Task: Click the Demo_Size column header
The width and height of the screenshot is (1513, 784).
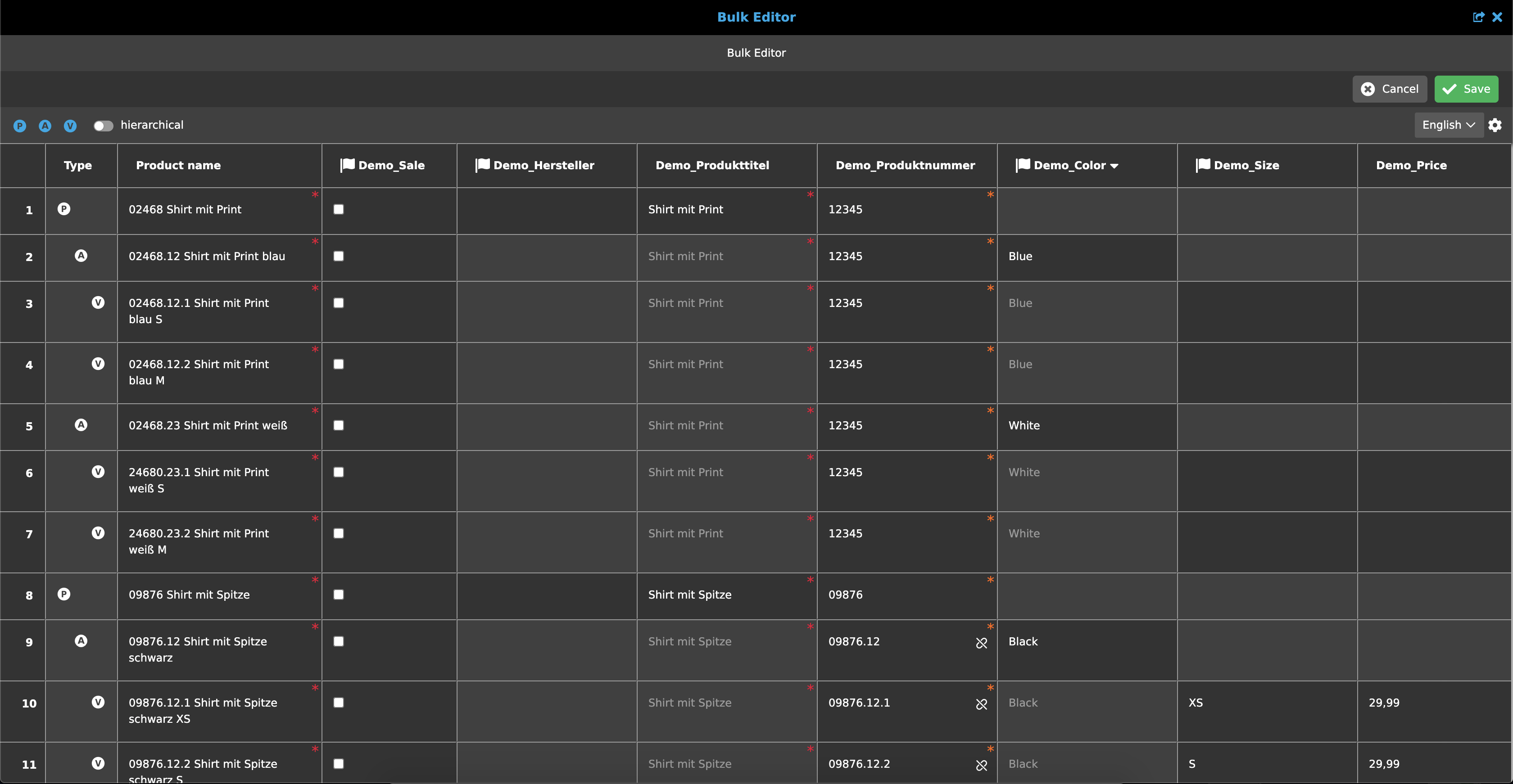Action: coord(1246,166)
